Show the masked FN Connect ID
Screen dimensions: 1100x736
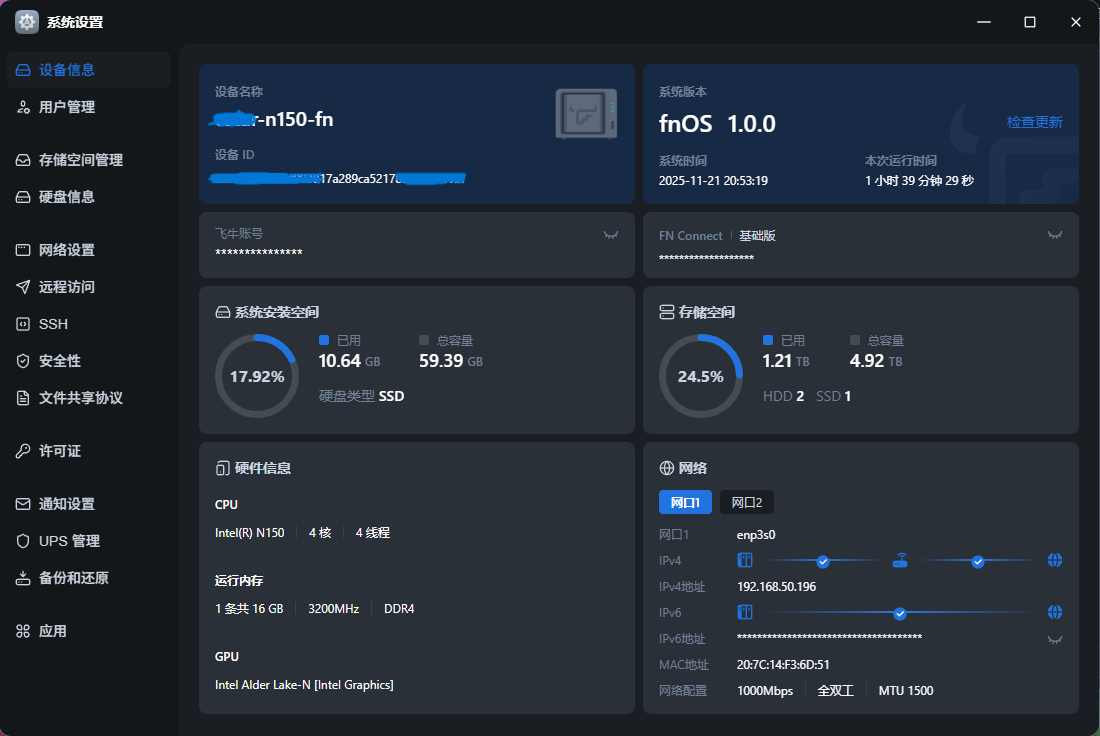(1054, 235)
